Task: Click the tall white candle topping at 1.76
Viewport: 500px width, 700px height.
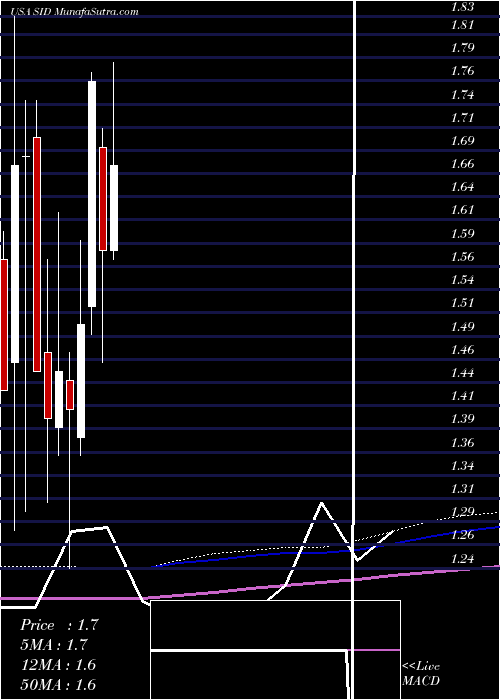Action: tap(92, 194)
